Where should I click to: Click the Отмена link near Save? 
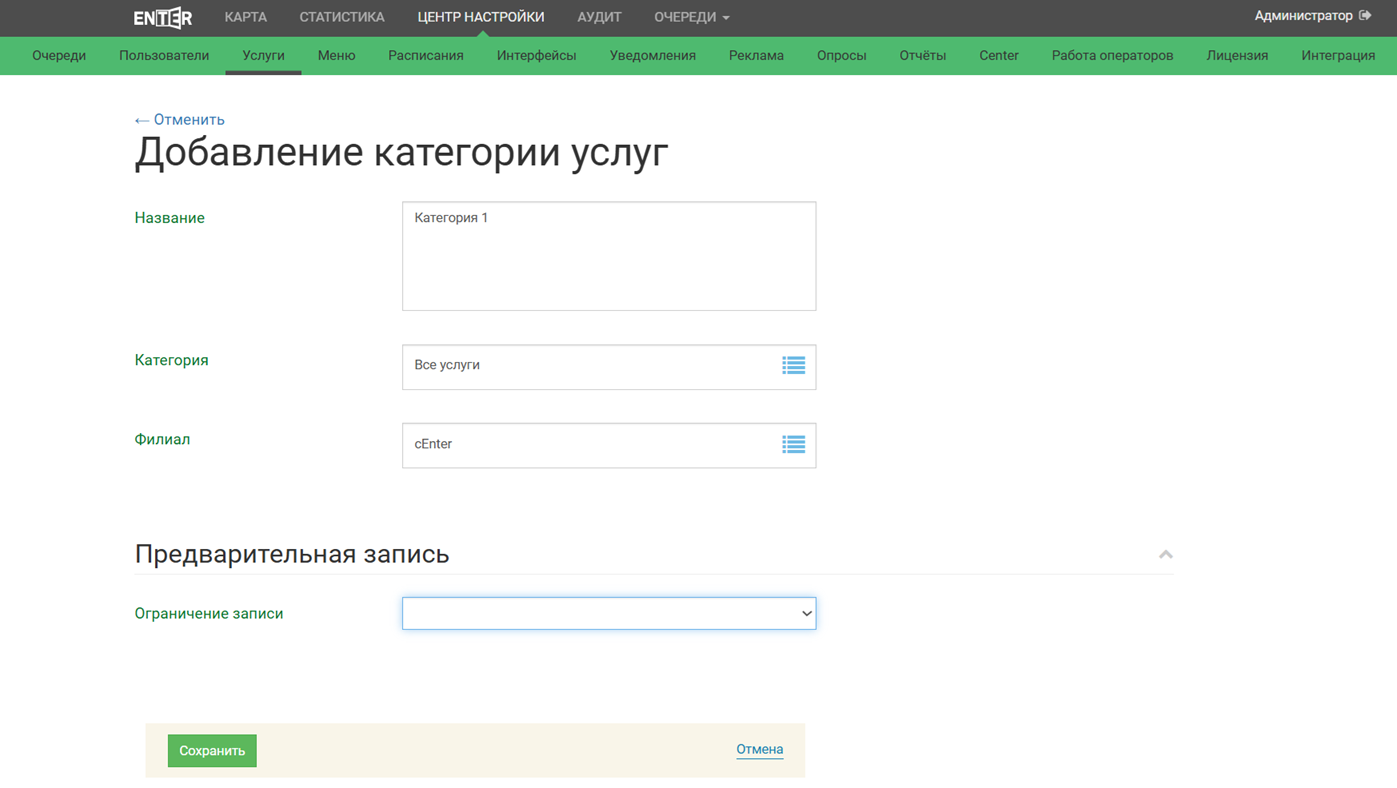(x=759, y=749)
